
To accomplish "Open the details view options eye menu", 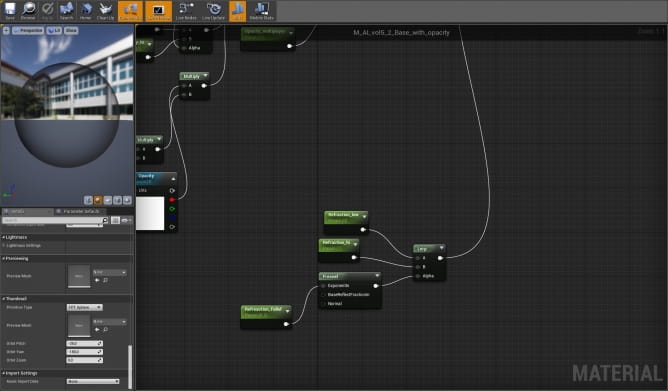I will [127, 220].
